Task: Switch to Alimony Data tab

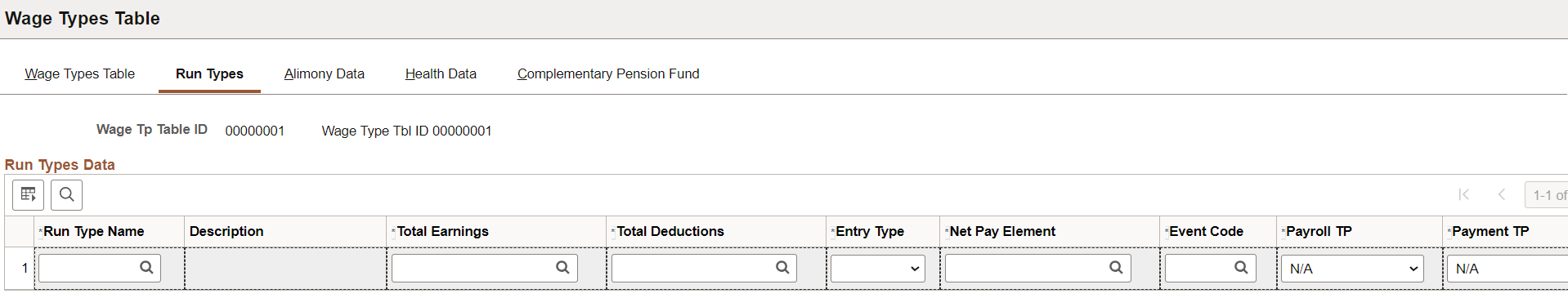Action: (x=325, y=73)
